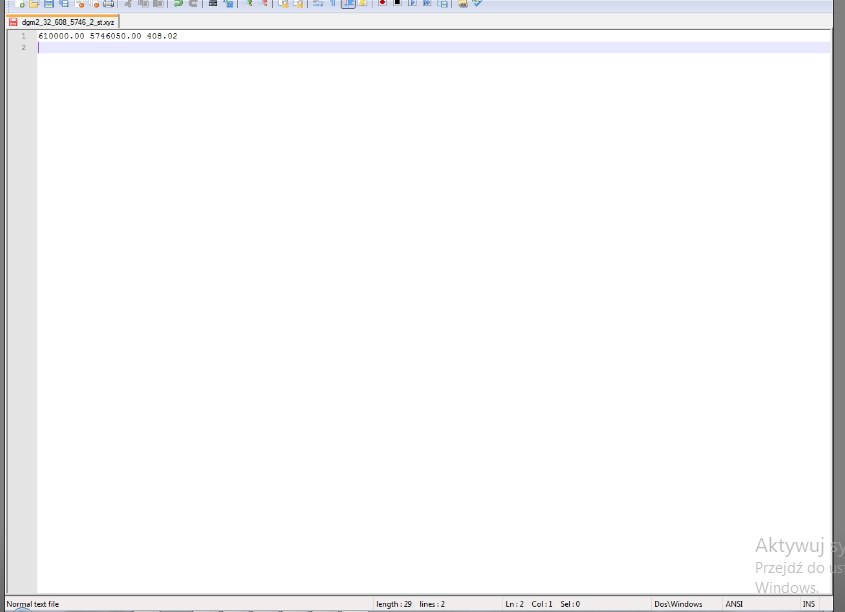Click the Ln : 2 status indicator
The width and height of the screenshot is (845, 612).
(x=514, y=604)
